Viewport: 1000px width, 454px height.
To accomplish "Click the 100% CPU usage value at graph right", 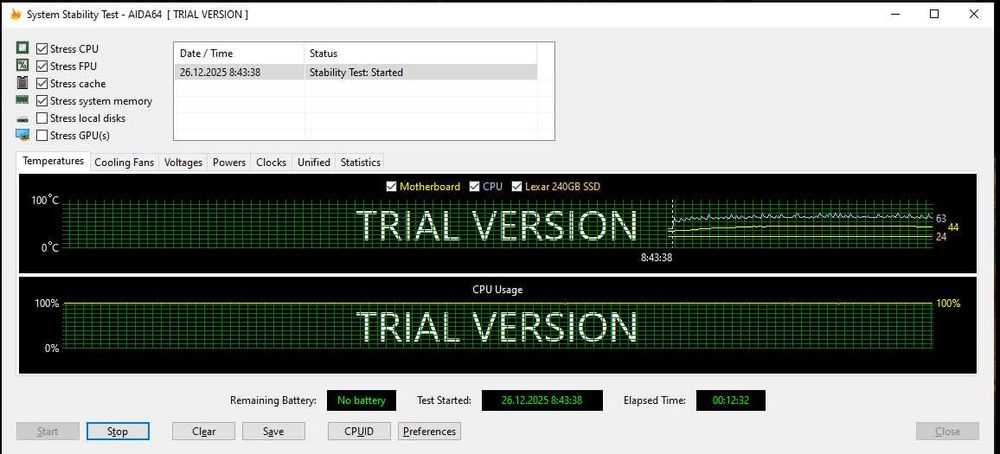I will 948,304.
